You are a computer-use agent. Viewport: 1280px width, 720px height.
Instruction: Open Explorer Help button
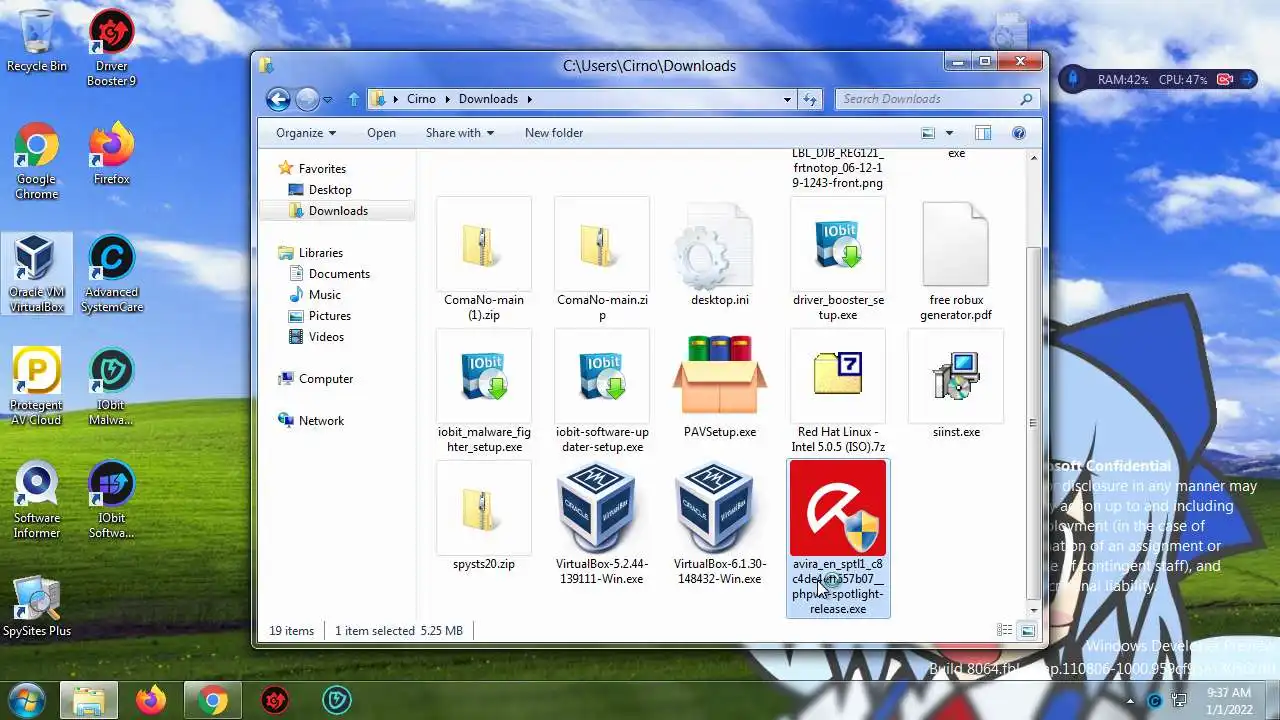(x=1019, y=133)
